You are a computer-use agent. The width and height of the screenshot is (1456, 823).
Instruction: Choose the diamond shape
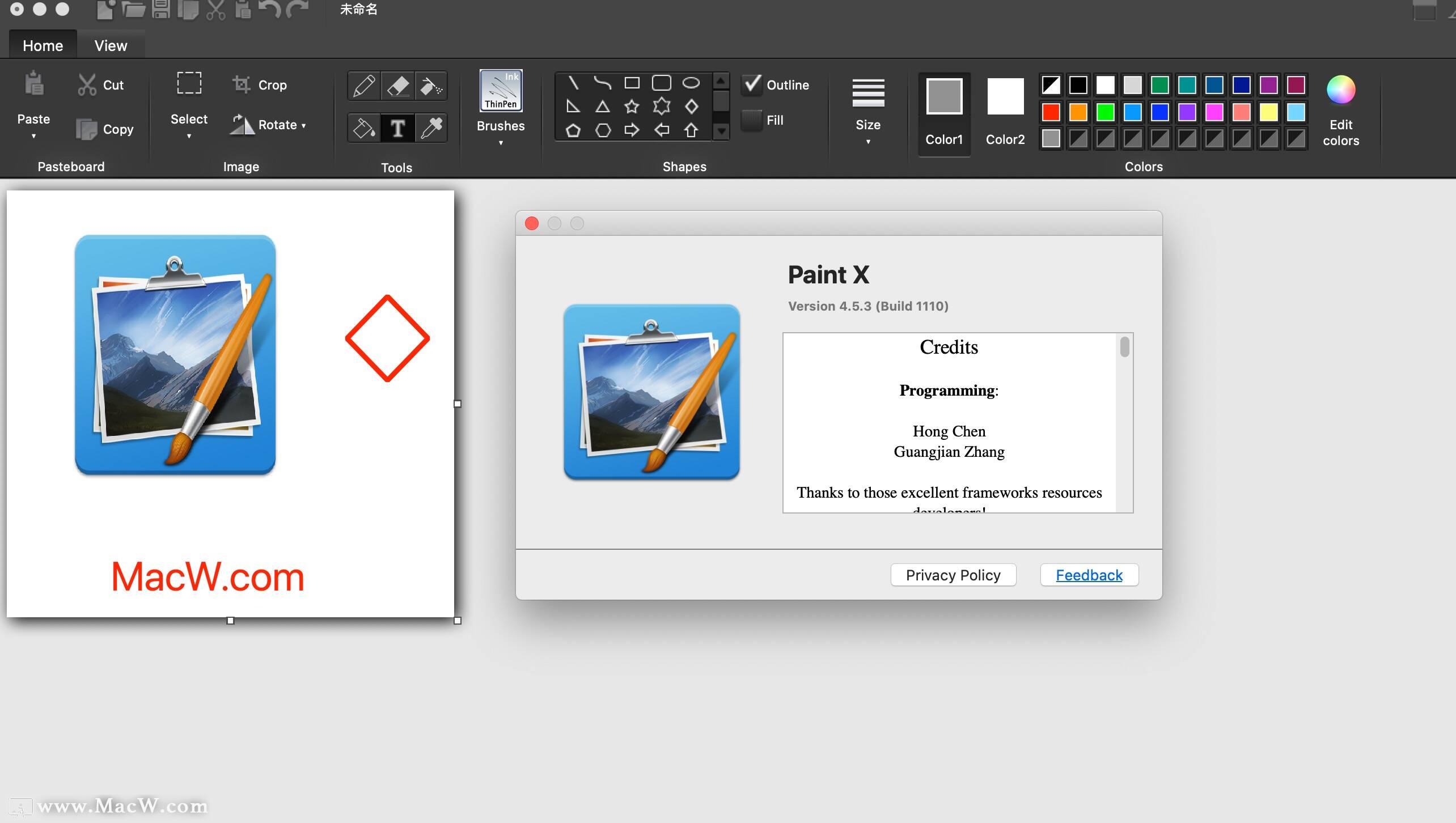point(691,106)
